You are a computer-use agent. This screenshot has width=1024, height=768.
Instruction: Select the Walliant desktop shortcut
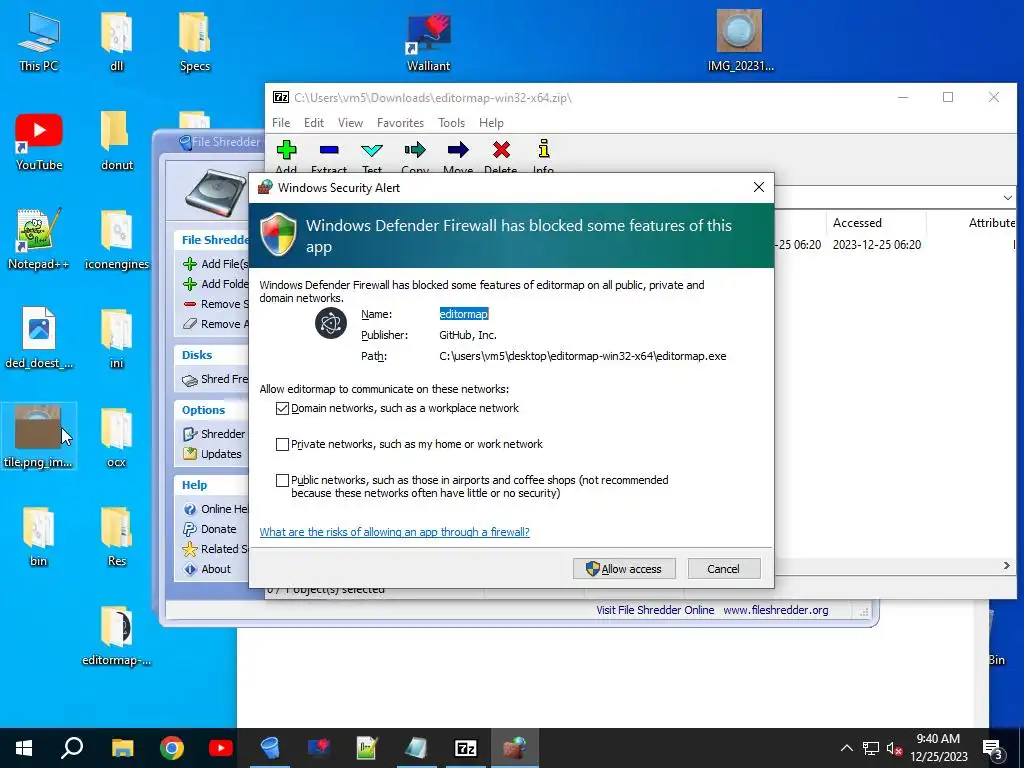tap(428, 42)
